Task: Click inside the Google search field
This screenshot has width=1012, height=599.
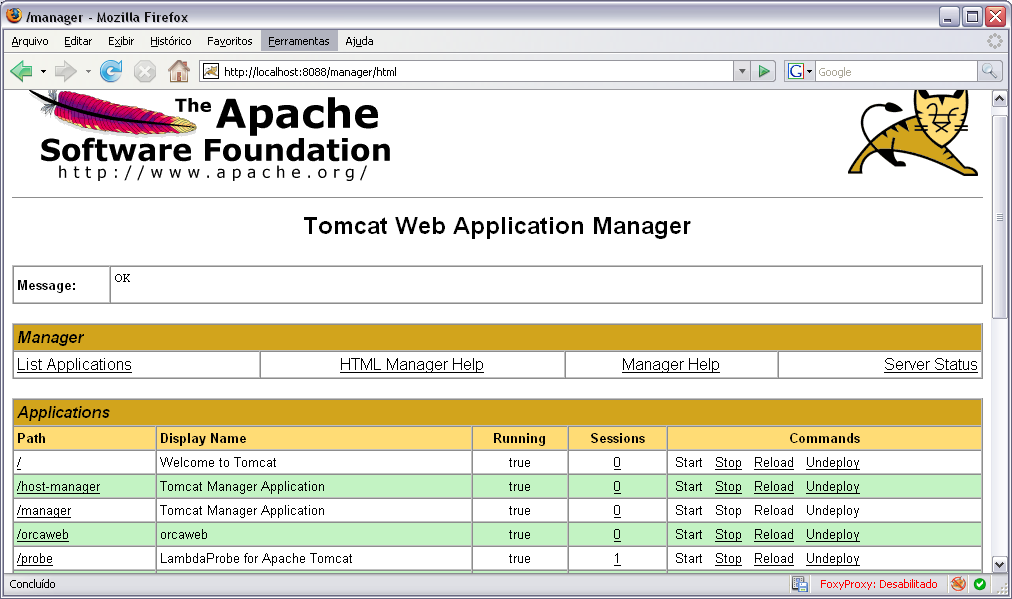Action: coord(895,71)
